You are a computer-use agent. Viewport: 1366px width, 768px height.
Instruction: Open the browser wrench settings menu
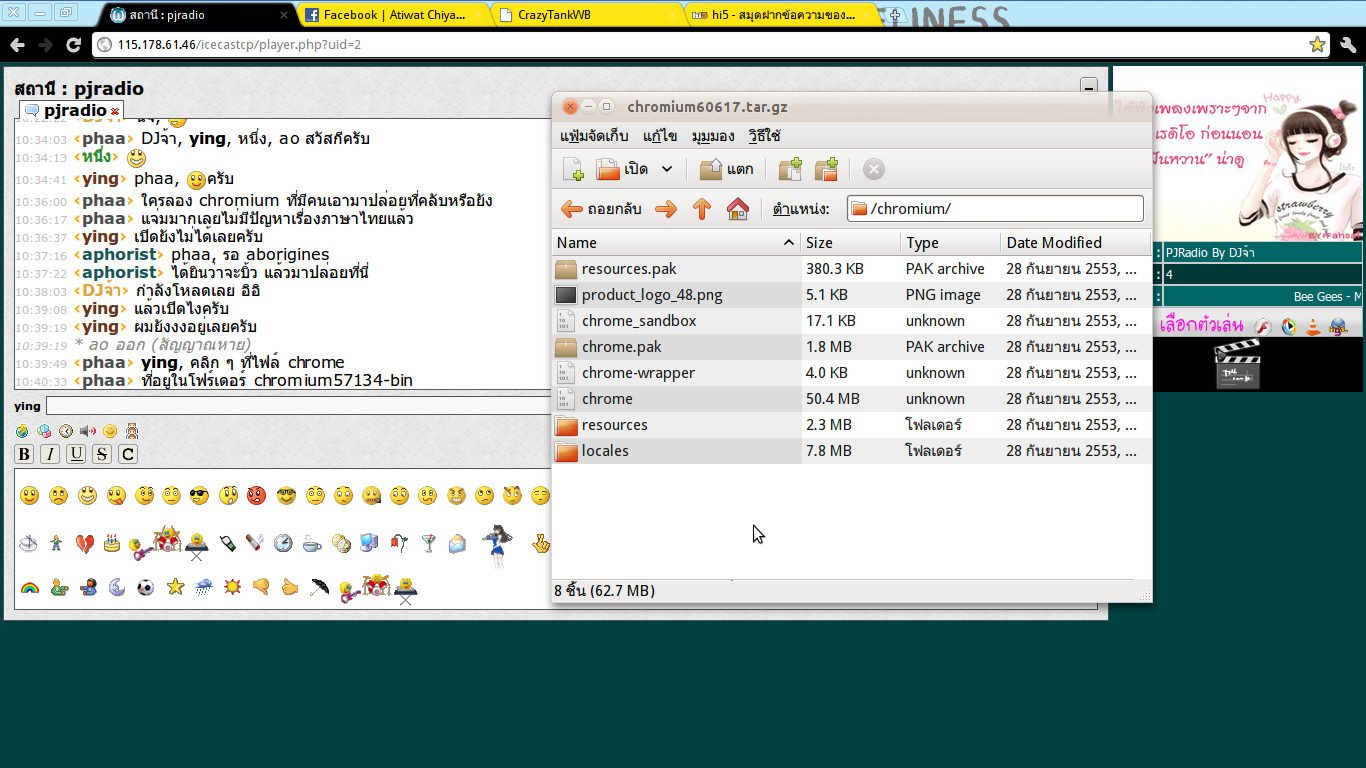tap(1348, 45)
